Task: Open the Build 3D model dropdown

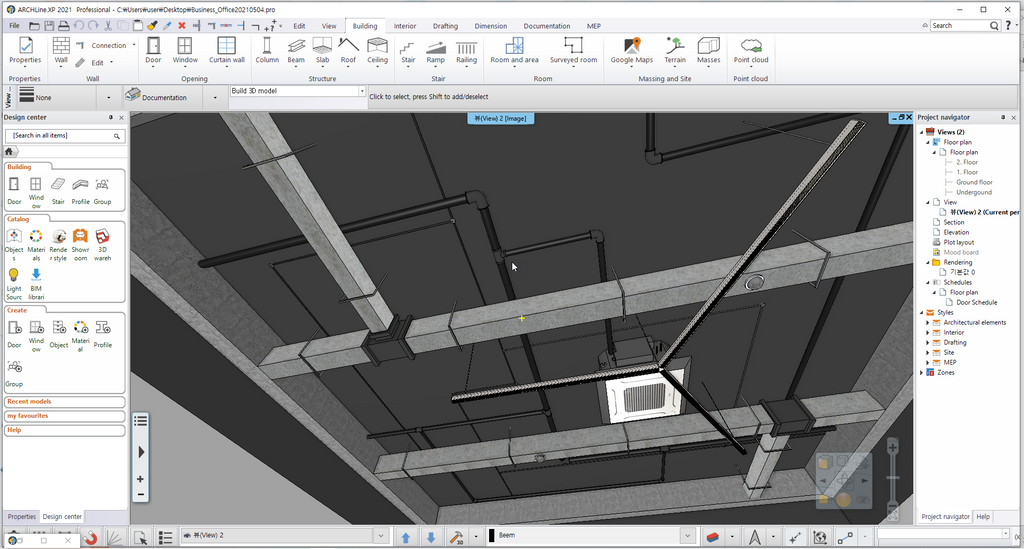Action: click(362, 91)
